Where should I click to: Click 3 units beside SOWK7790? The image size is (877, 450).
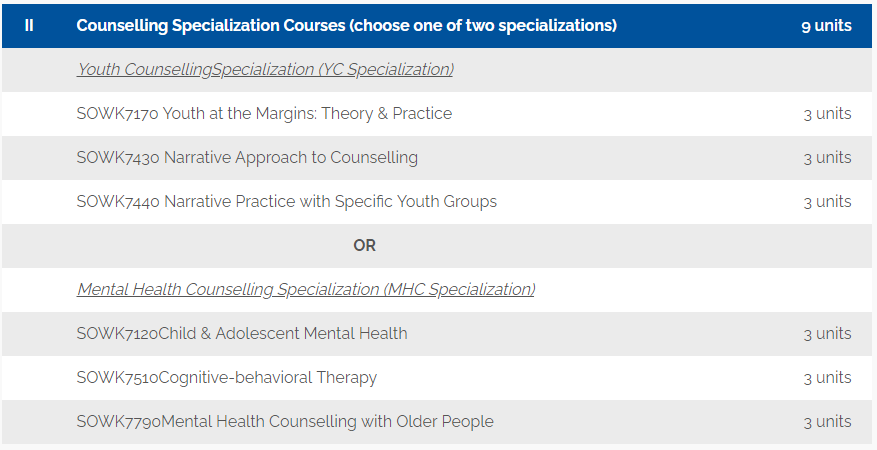[x=828, y=421]
